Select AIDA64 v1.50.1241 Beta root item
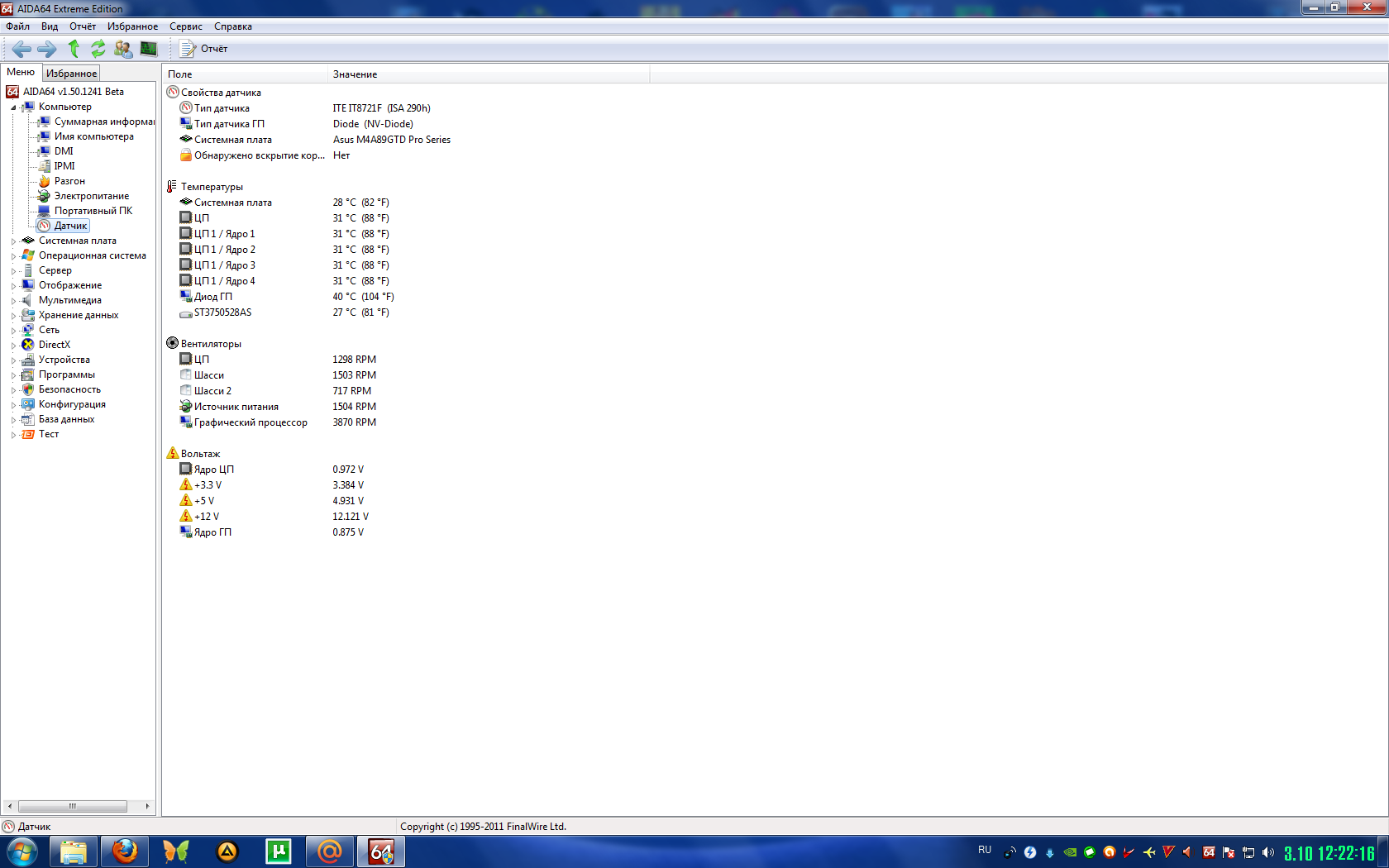Viewport: 1389px width, 868px height. coord(73,92)
